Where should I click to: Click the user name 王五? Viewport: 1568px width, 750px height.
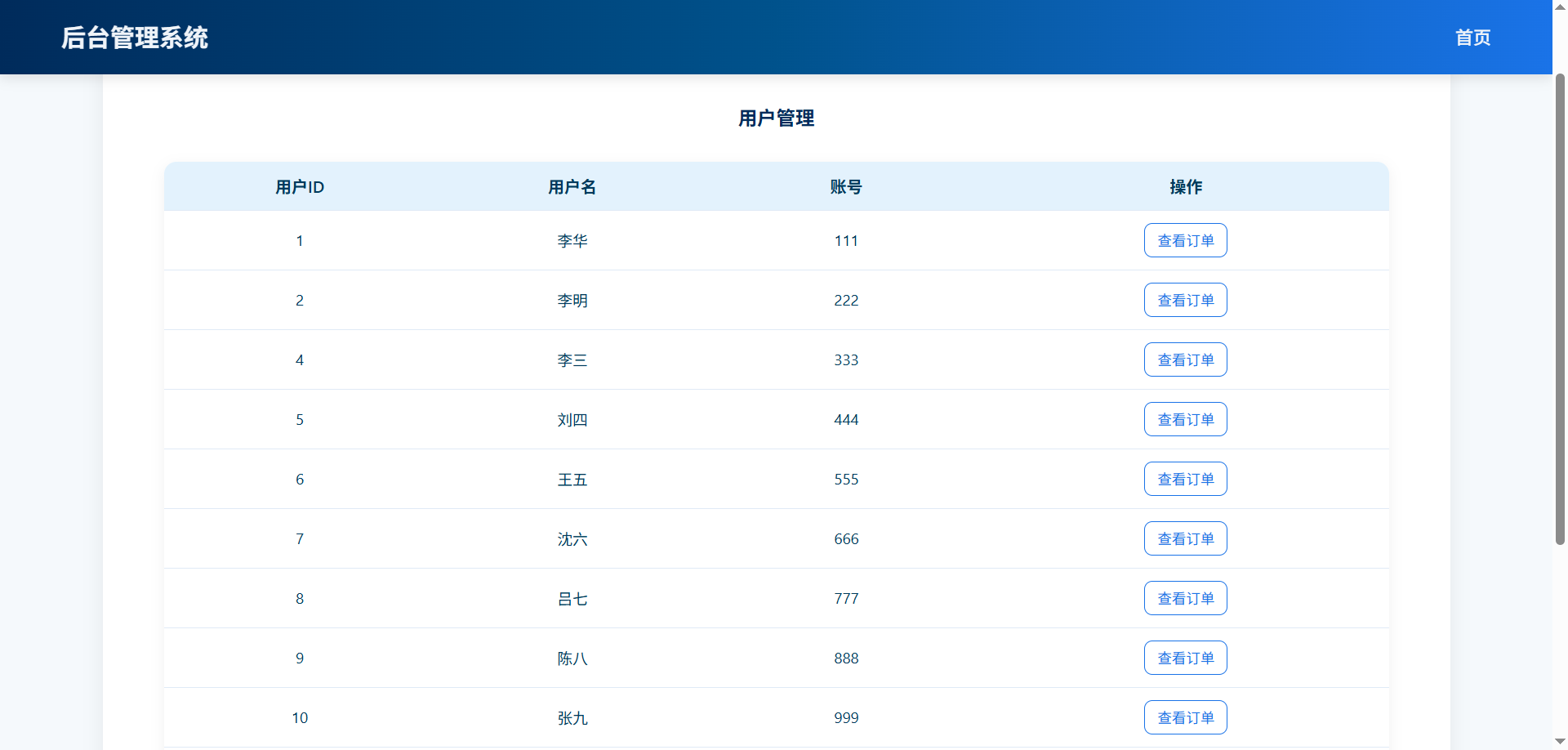click(572, 480)
